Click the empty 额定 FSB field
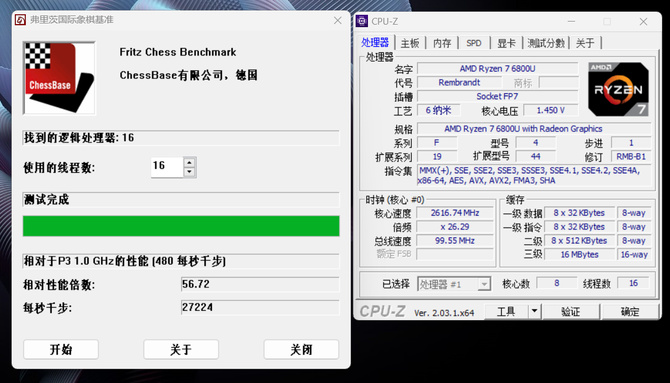Screen dimensions: 670x383 click(455, 254)
